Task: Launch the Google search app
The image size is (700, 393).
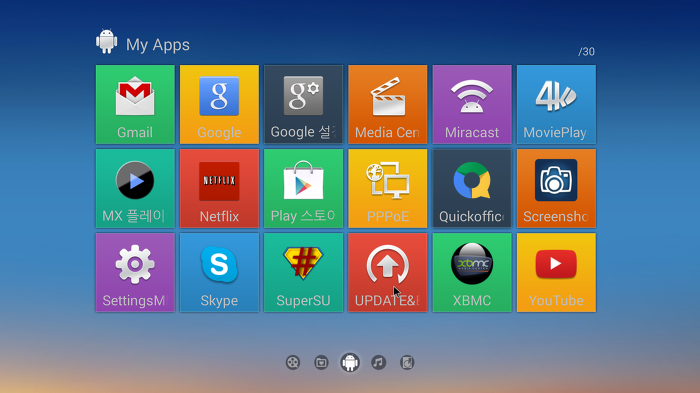Action: coord(219,104)
